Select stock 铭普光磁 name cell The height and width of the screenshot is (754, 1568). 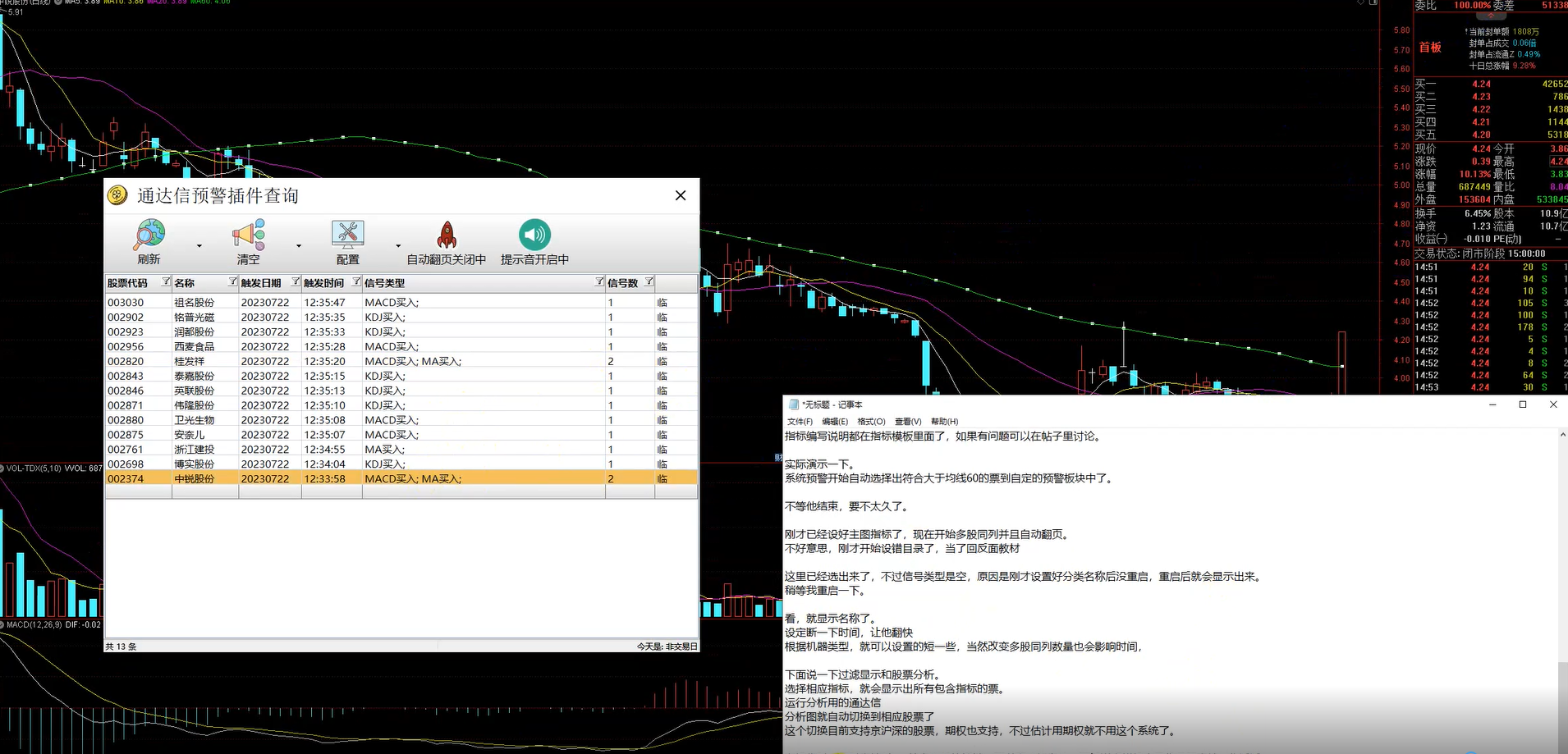[x=195, y=318]
